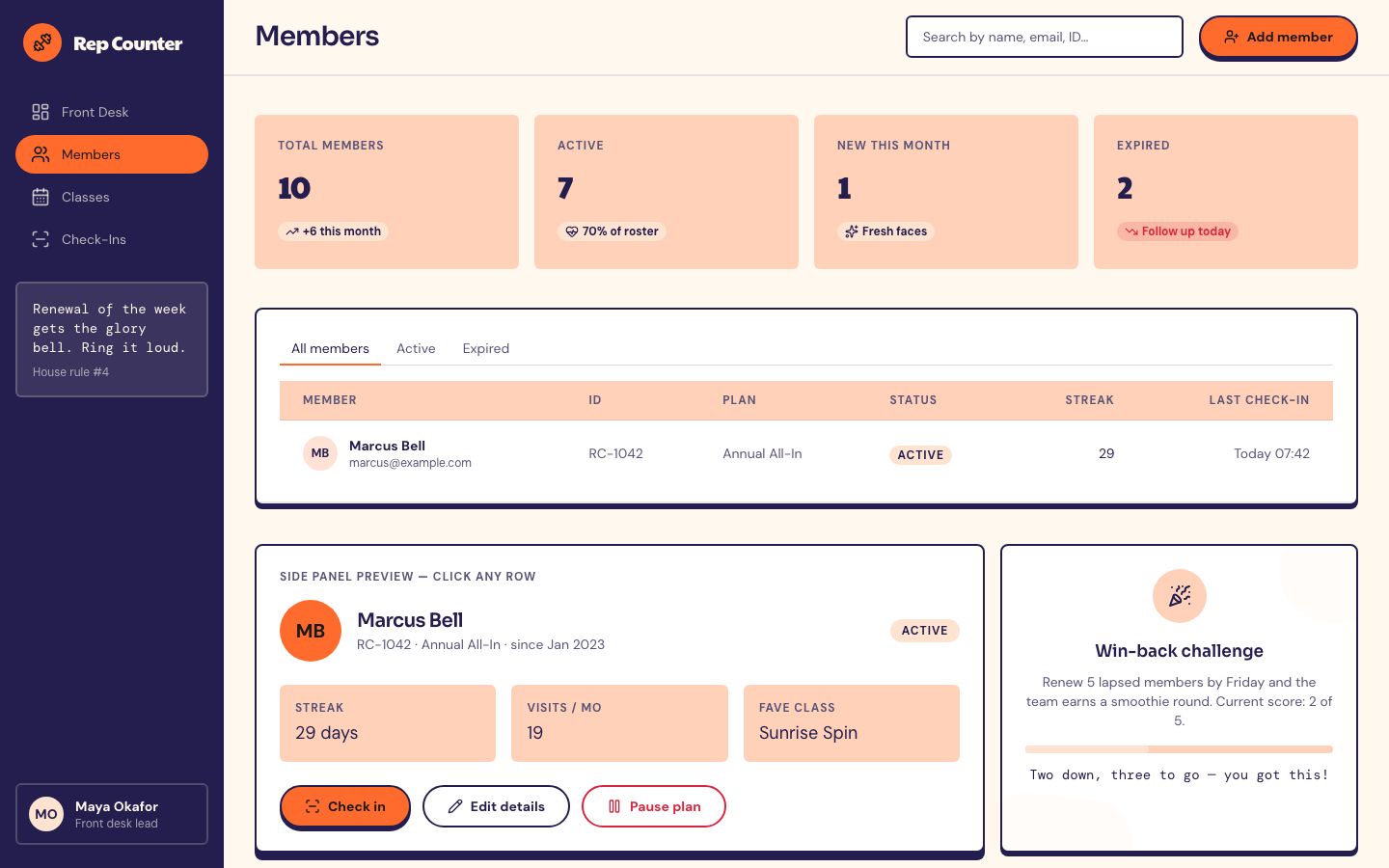
Task: Click the House rule #4 note
Action: (x=112, y=339)
